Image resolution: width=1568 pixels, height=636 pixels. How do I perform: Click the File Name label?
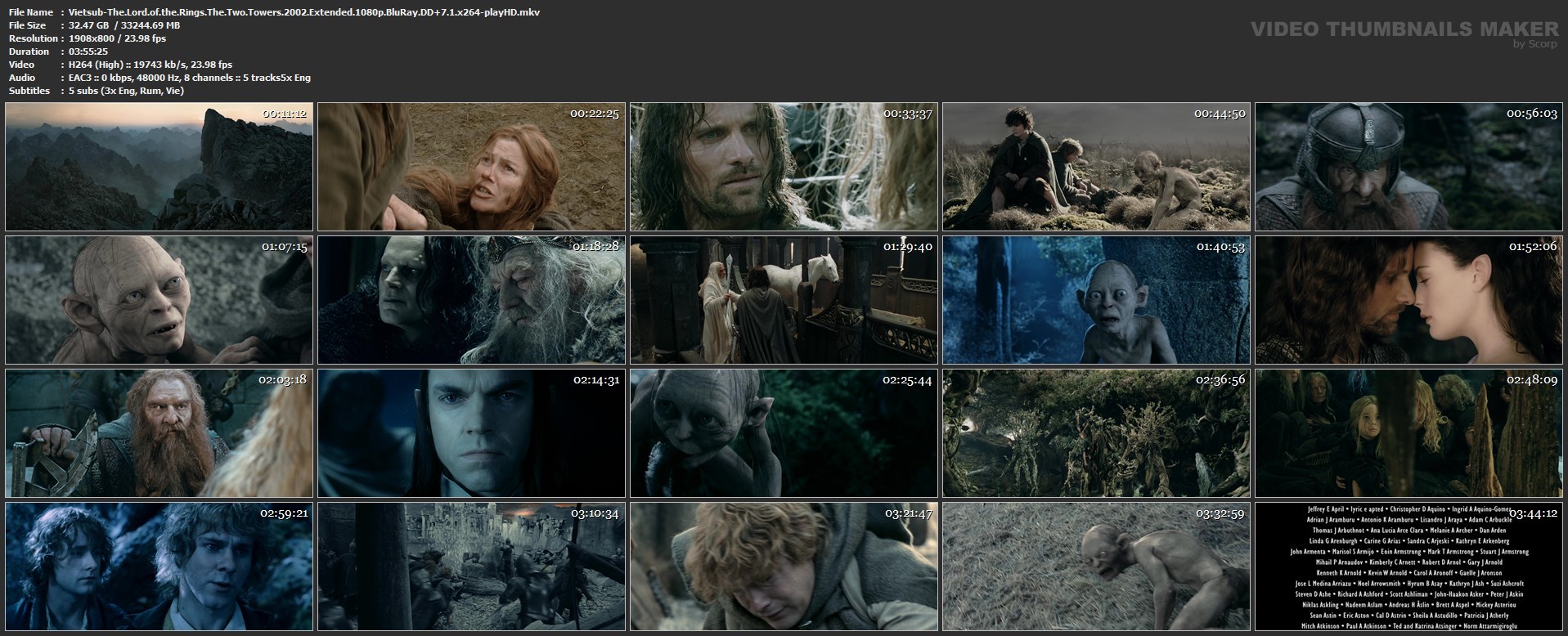coord(31,12)
